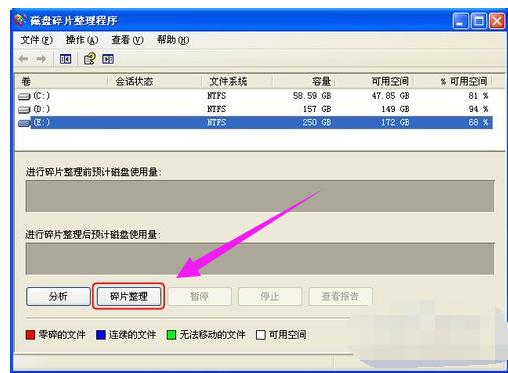This screenshot has height=373, width=508.
Task: Select the (E:) volume row
Action: [255, 122]
